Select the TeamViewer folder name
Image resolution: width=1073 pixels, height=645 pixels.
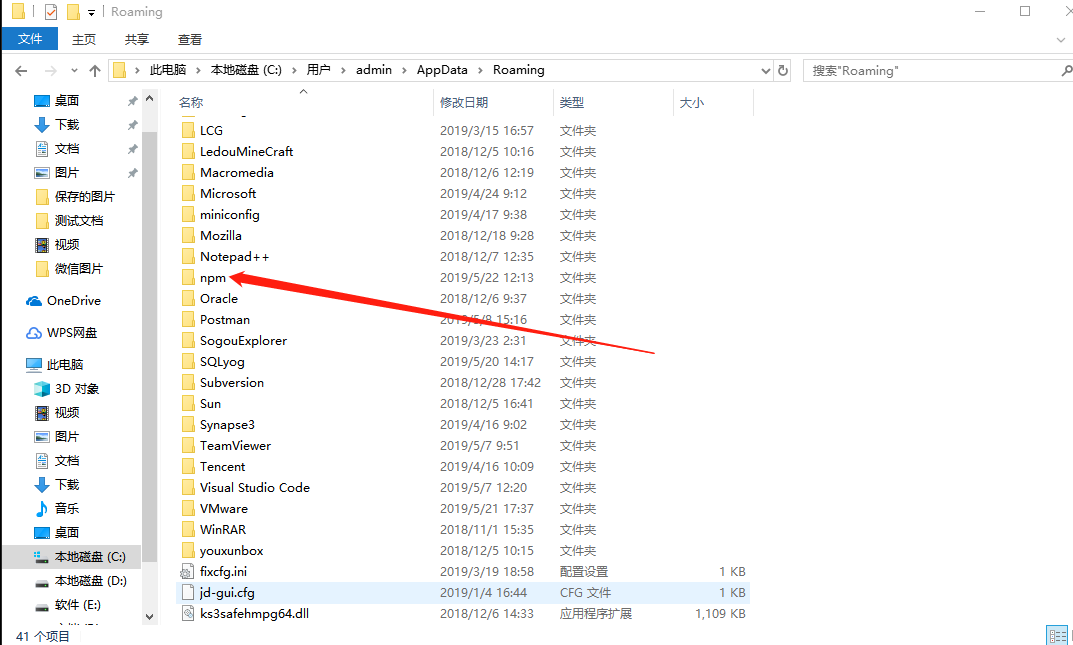(235, 445)
